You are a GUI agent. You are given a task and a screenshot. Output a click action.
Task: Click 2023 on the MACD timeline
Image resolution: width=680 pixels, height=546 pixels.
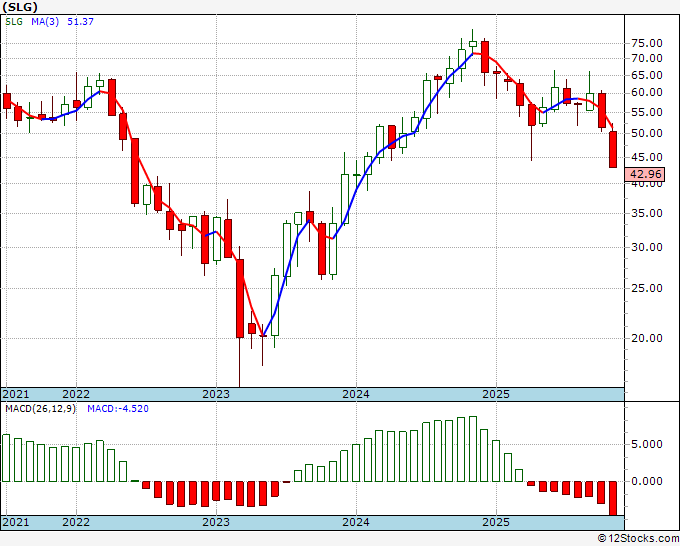coord(216,522)
